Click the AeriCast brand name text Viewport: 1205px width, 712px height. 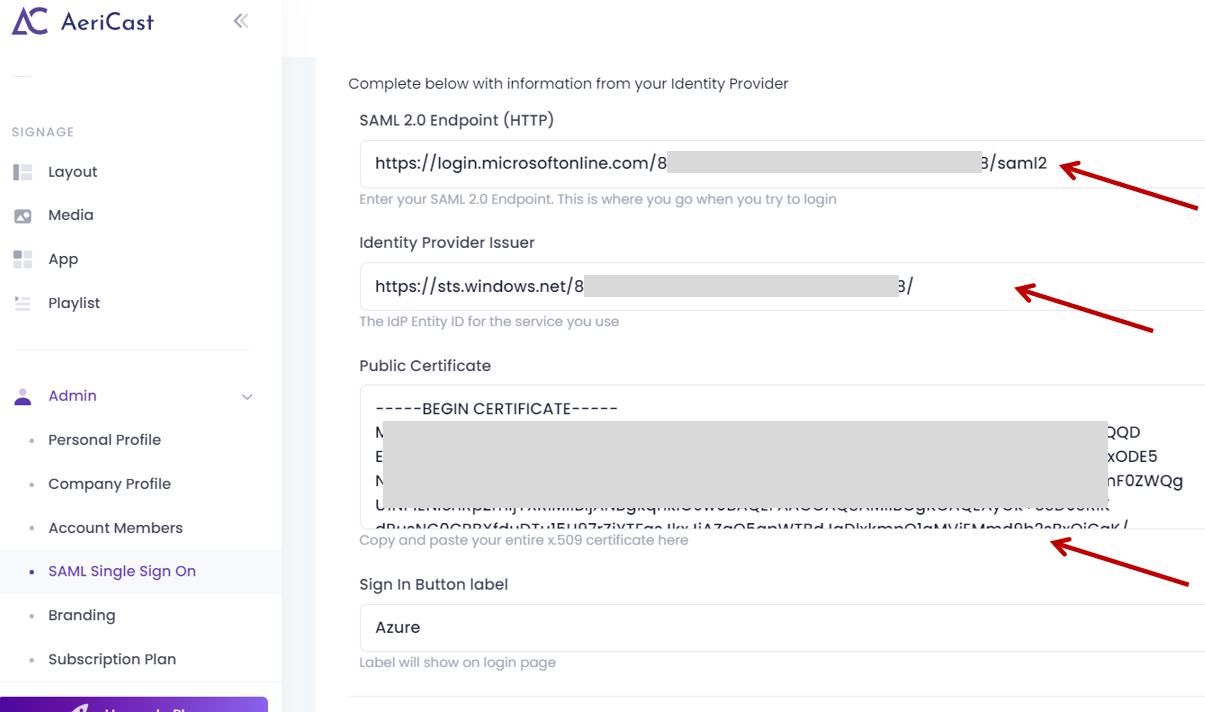pyautogui.click(x=107, y=22)
